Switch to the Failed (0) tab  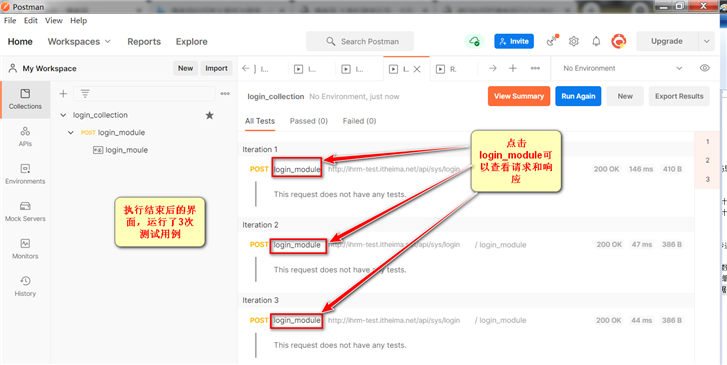point(359,121)
